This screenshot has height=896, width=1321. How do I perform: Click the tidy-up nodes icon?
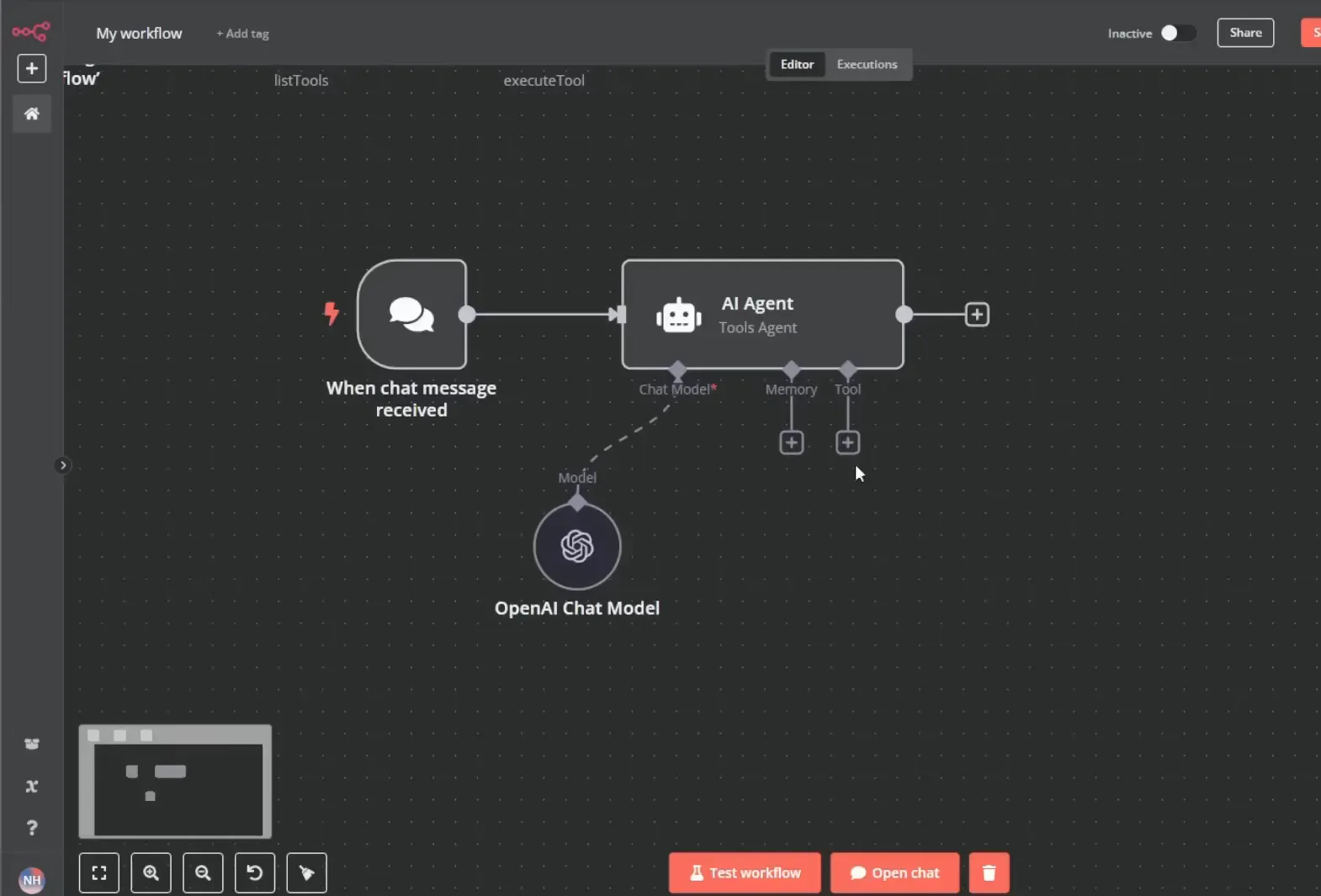tap(307, 872)
